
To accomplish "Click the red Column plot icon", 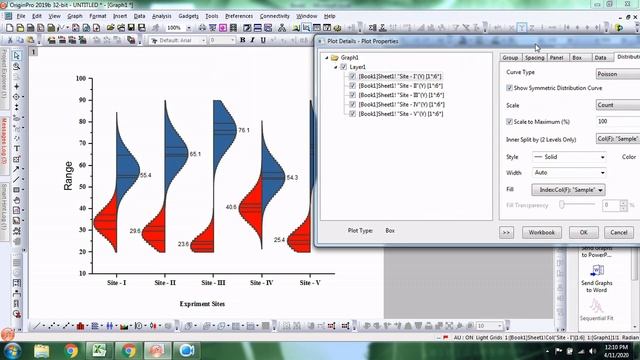I will coord(80,326).
